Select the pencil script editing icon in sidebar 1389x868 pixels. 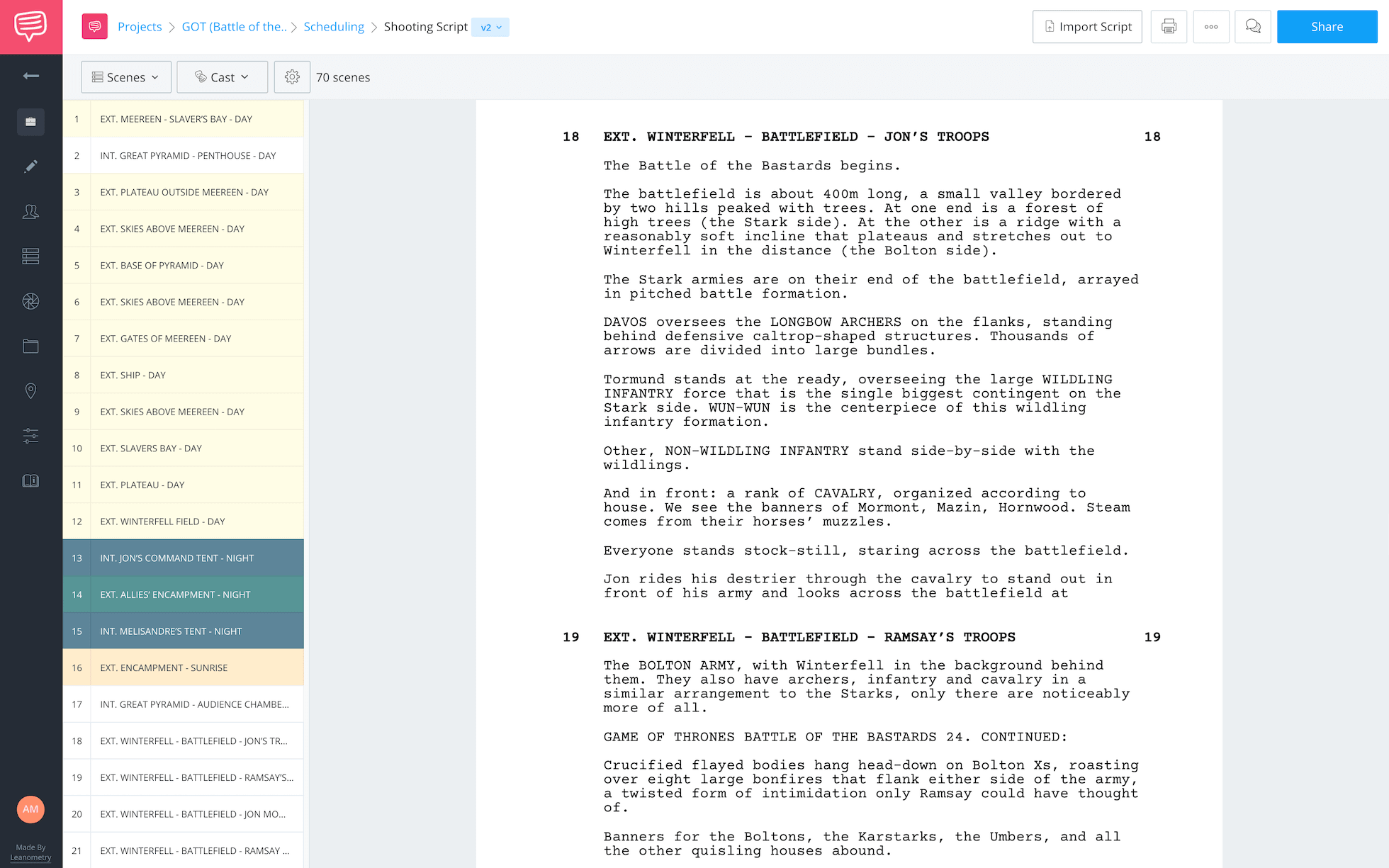tap(30, 166)
